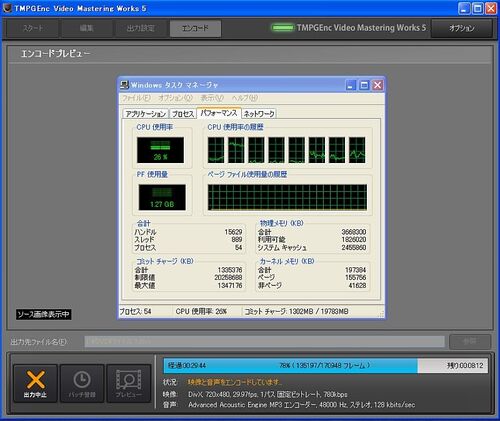Click the 経過 00:29:44 elapsed time text
The image size is (500, 421).
pyautogui.click(x=187, y=366)
